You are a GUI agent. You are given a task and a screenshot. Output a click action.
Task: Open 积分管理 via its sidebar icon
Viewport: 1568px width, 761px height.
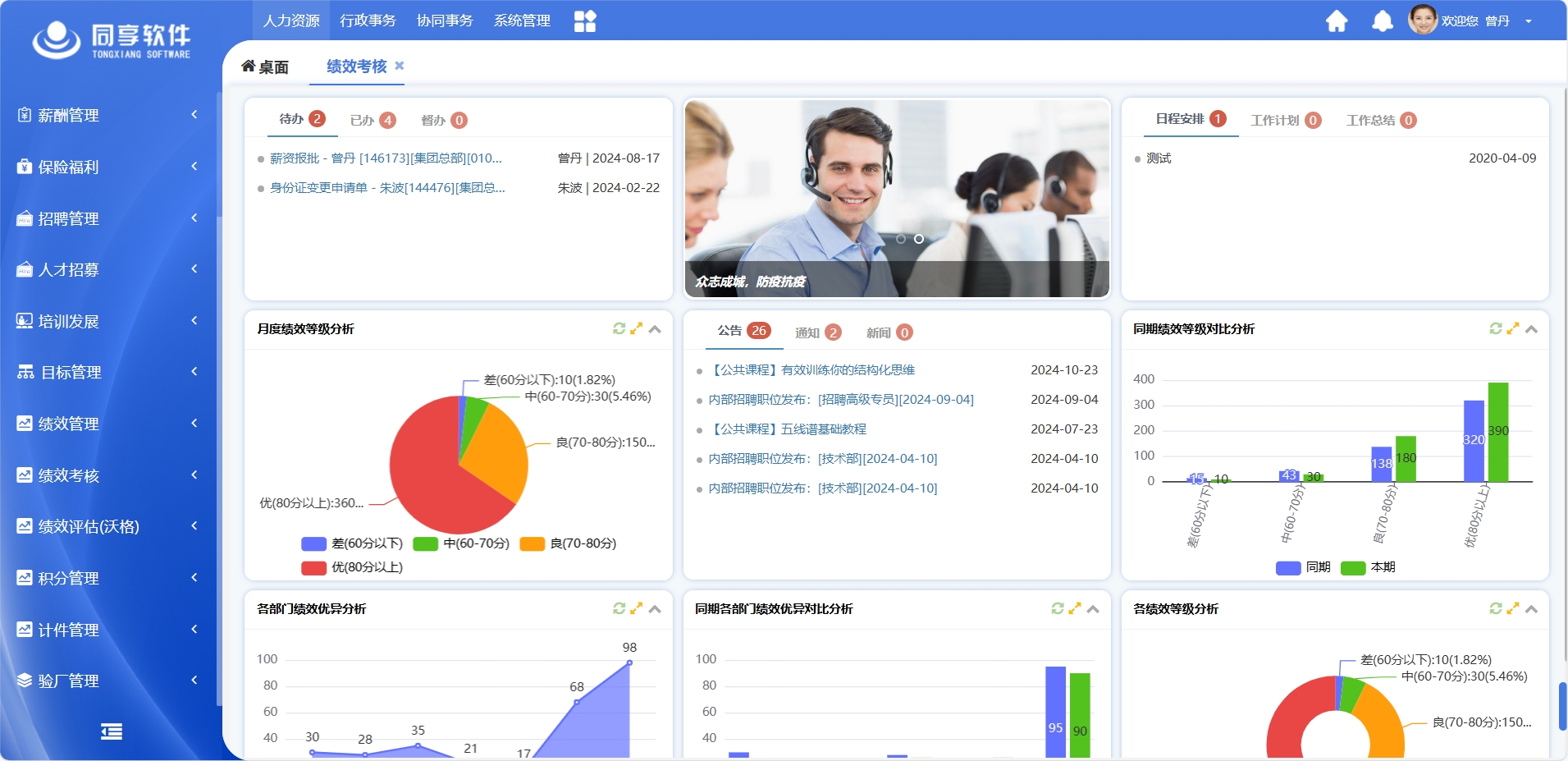click(25, 578)
